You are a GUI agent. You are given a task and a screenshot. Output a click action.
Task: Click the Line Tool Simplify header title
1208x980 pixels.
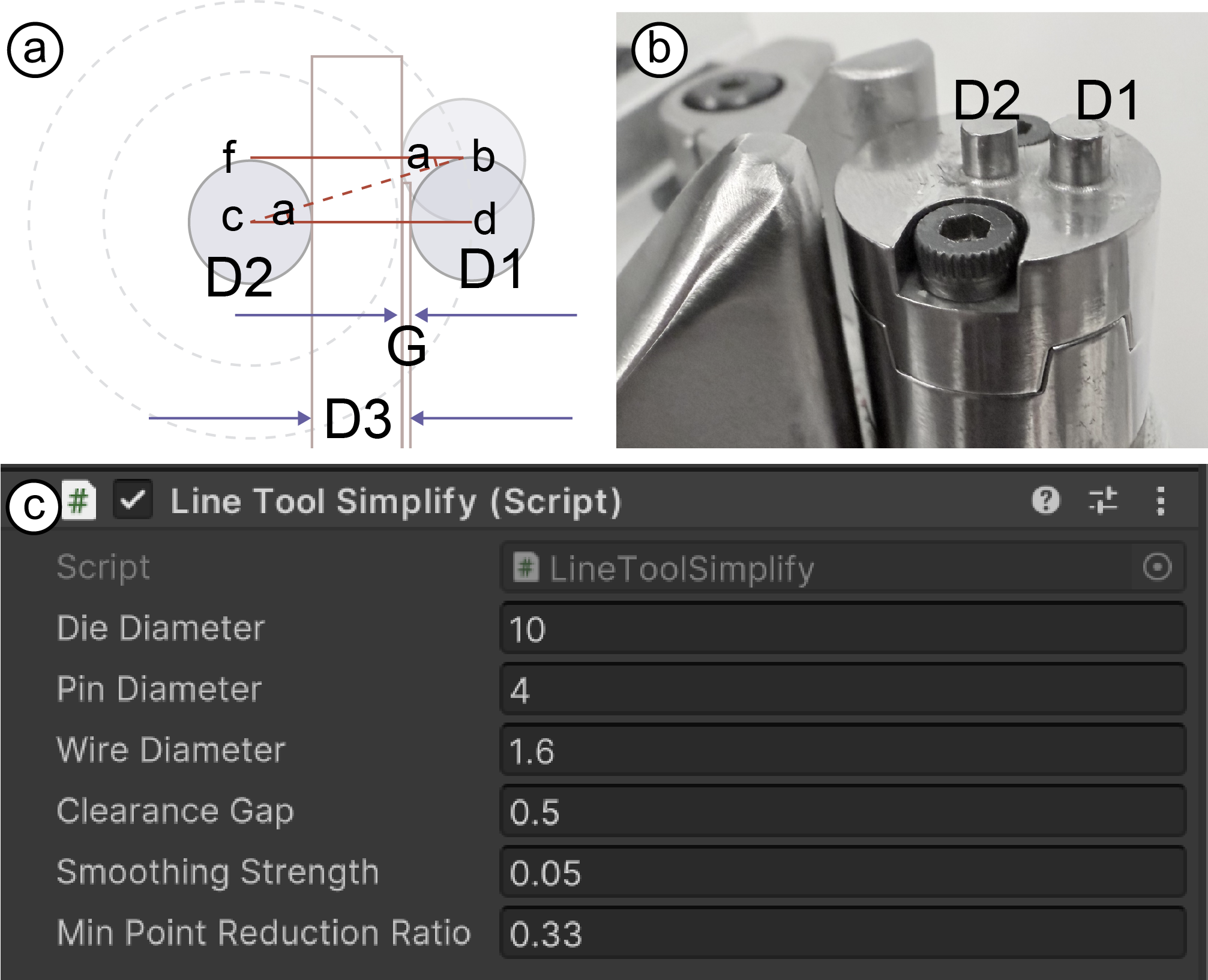[395, 501]
